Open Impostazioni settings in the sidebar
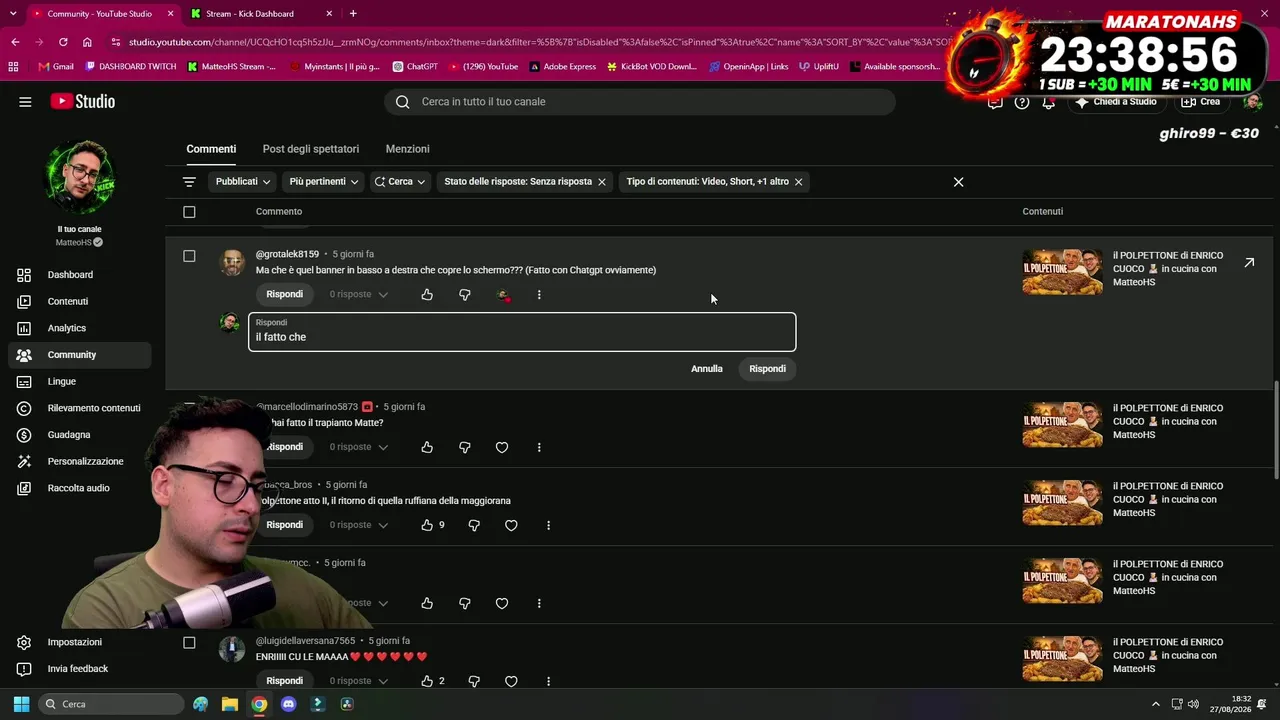The image size is (1280, 720). click(79, 642)
